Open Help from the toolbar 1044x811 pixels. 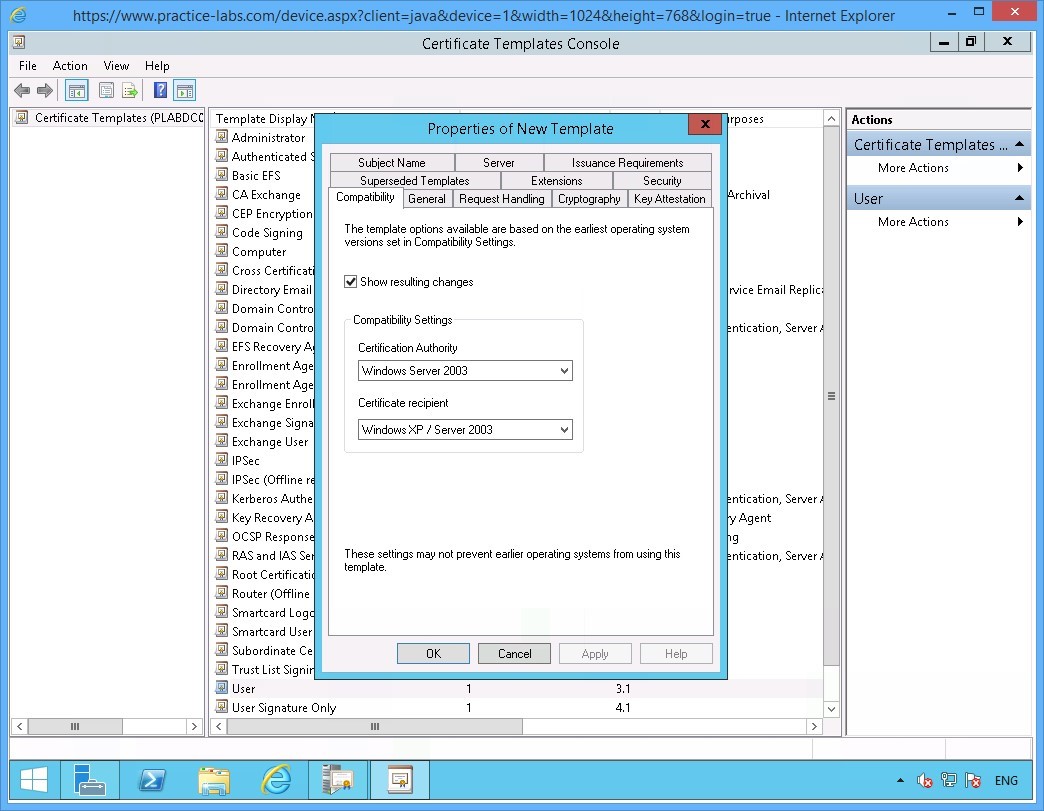pos(159,90)
